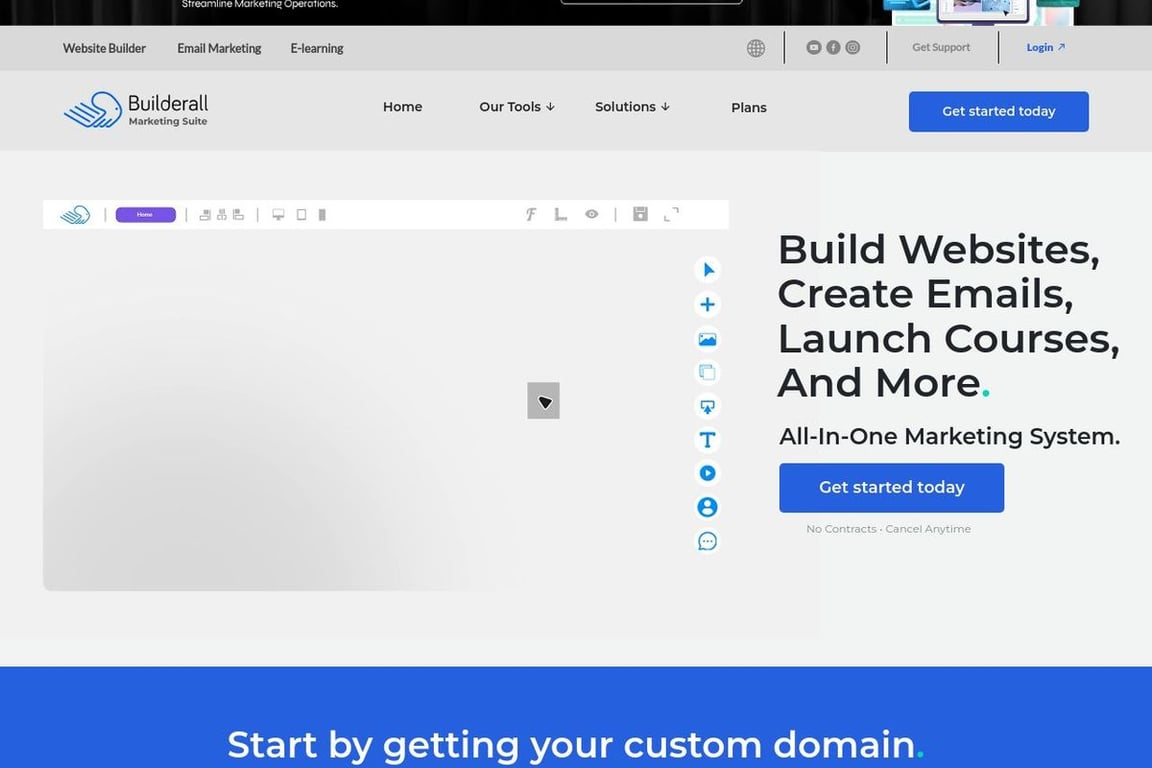
Task: Click the header Get started today button
Action: [x=998, y=112]
